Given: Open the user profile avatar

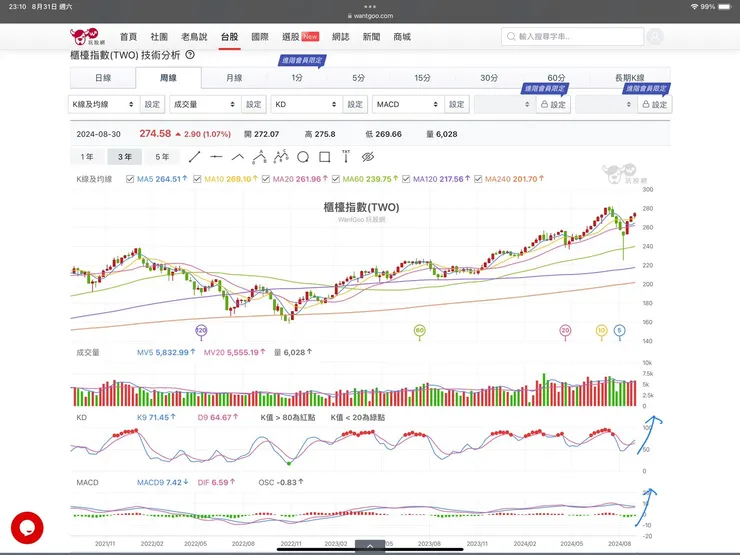Looking at the screenshot, I should pos(655,36).
